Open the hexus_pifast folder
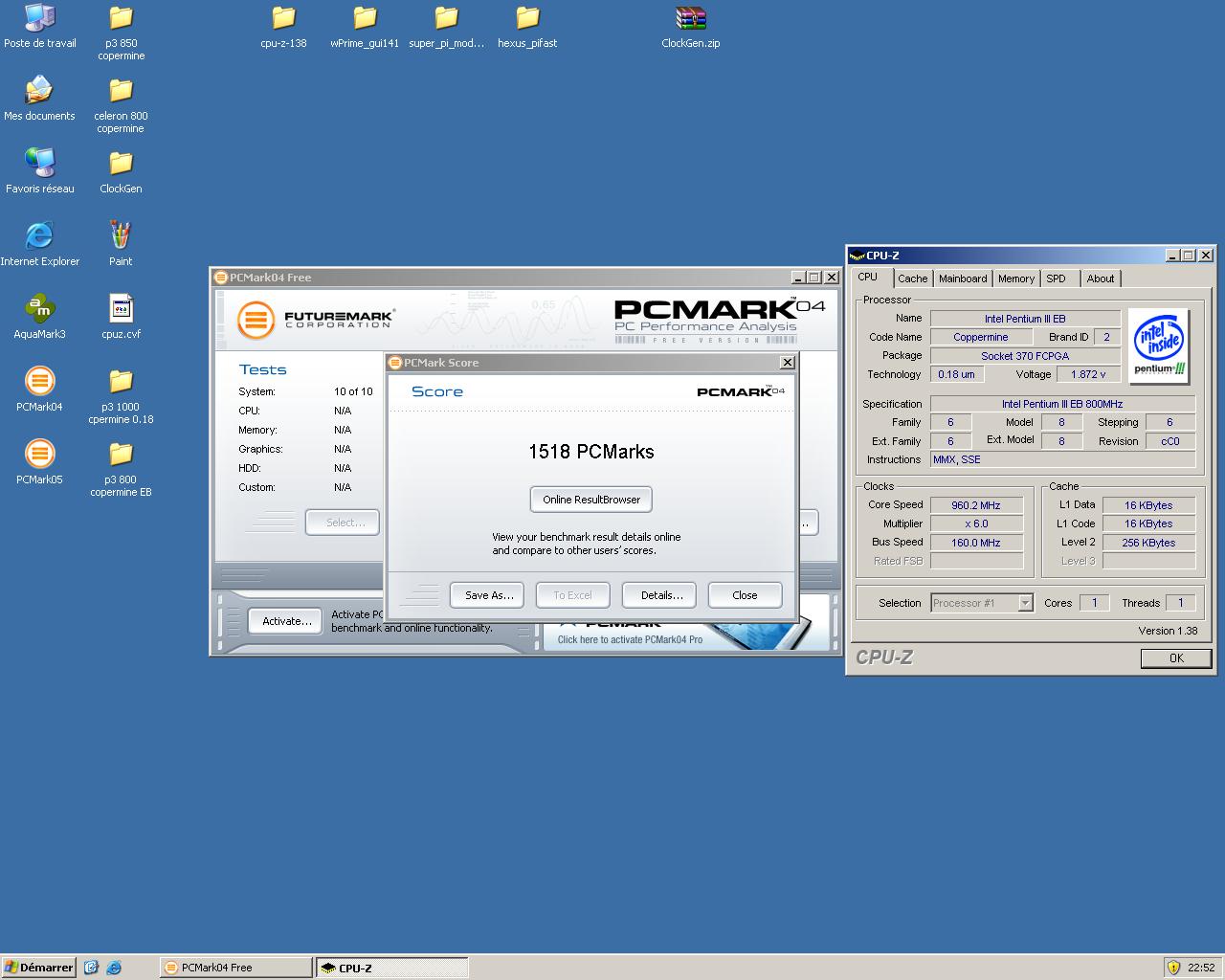This screenshot has height=980, width=1225. [527, 26]
